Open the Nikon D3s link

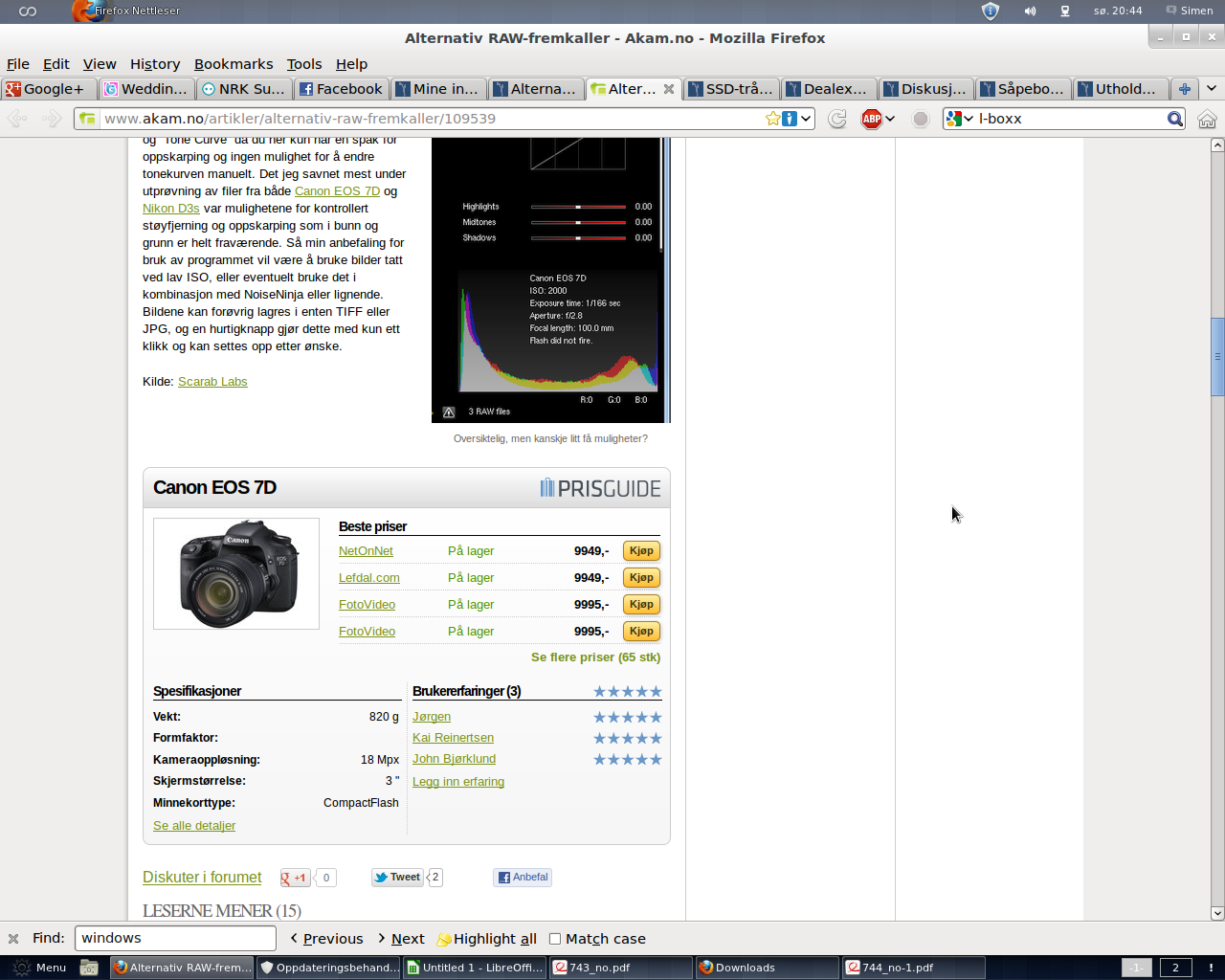(x=171, y=209)
